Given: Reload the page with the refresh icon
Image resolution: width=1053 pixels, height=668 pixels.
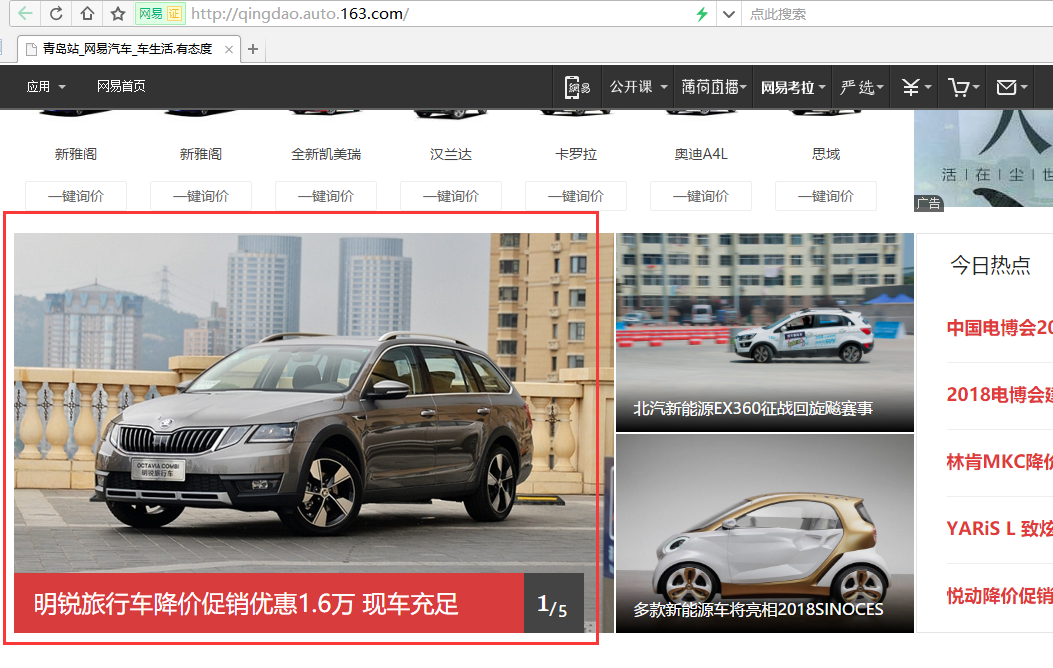Looking at the screenshot, I should pyautogui.click(x=56, y=13).
